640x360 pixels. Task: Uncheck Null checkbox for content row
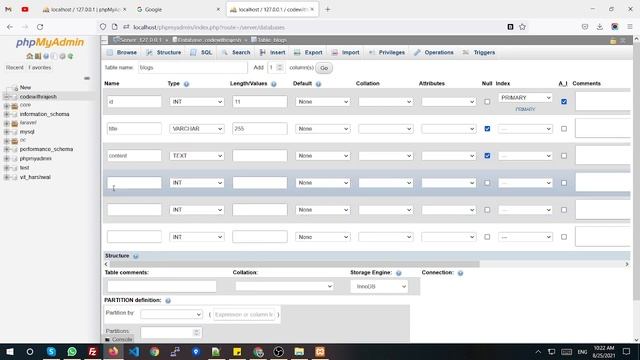tap(487, 156)
